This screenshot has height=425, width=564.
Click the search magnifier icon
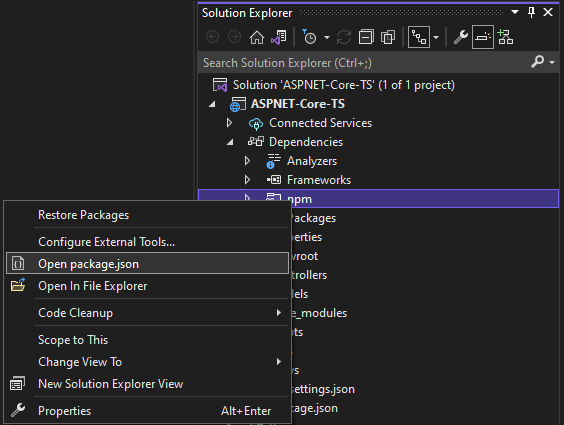[537, 62]
